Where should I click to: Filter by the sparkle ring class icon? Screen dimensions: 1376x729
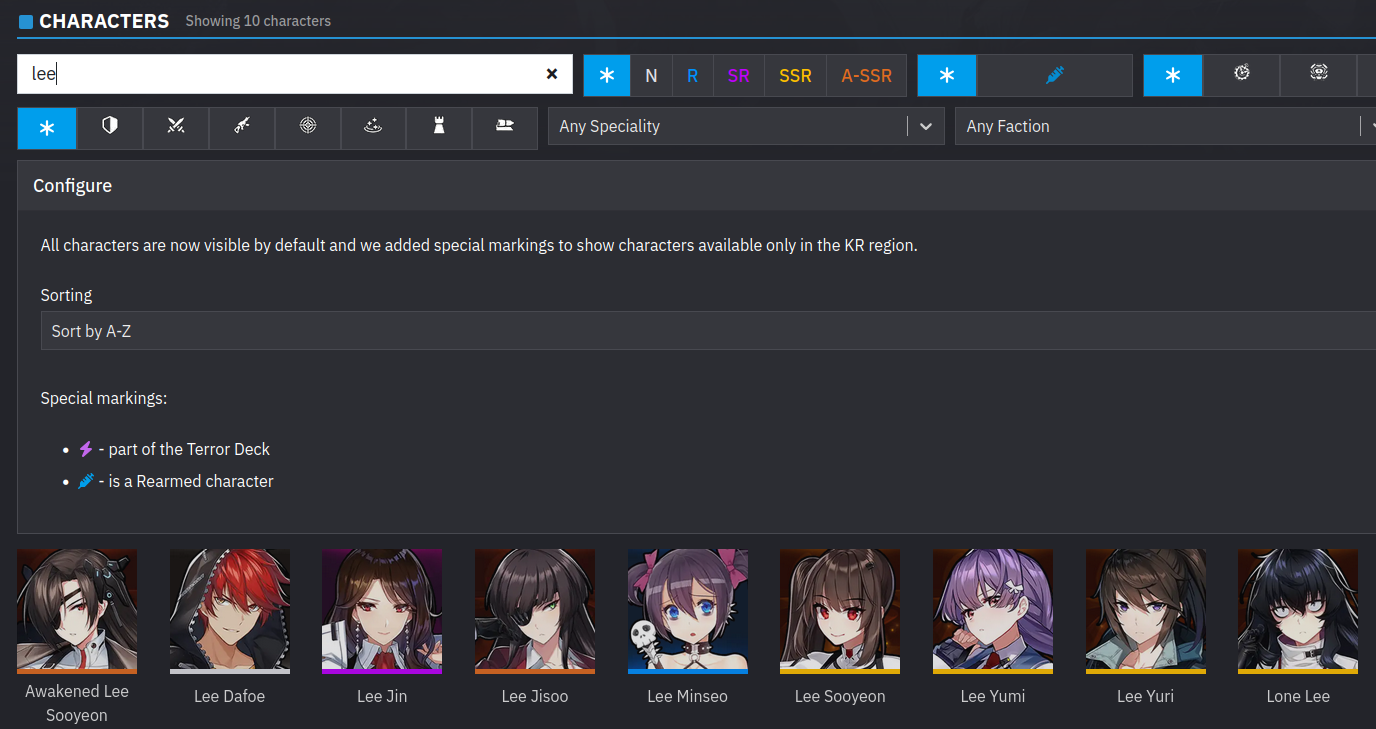click(x=374, y=127)
